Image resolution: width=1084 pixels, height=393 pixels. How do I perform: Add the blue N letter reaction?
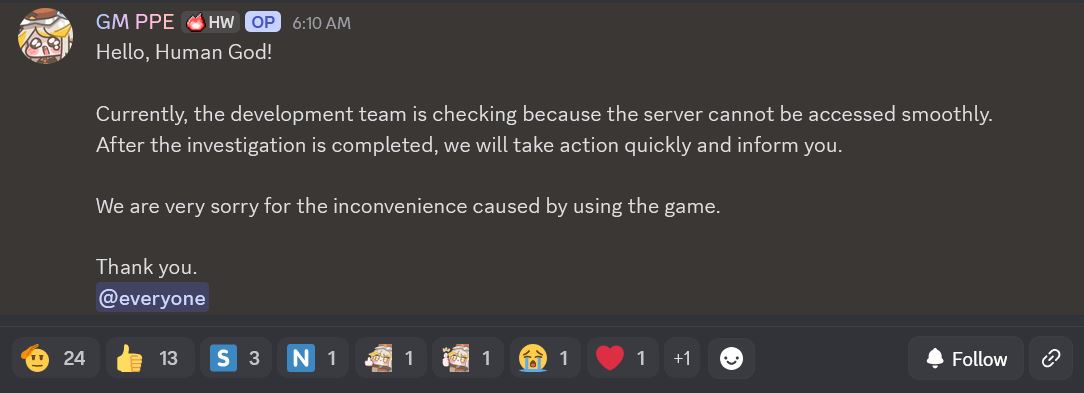[x=313, y=358]
